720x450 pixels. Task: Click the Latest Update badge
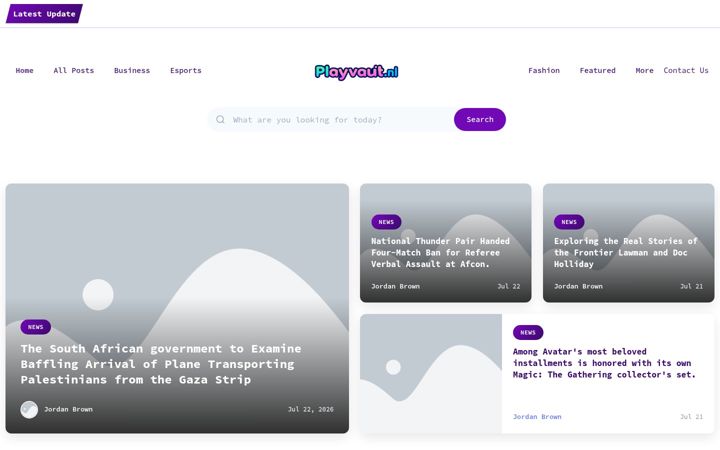(x=44, y=14)
